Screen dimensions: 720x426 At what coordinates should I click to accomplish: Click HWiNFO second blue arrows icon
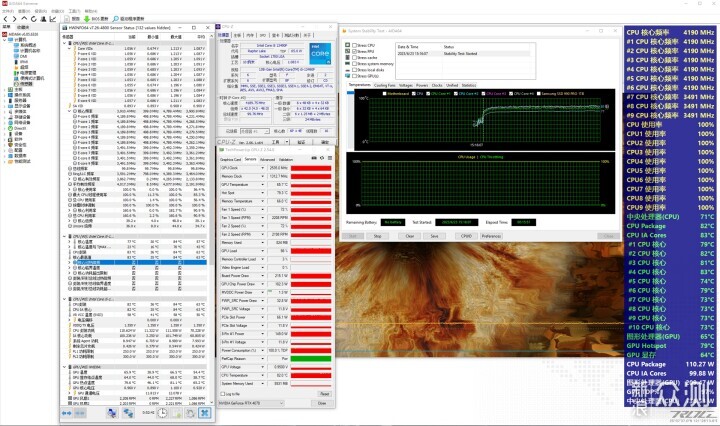80,413
